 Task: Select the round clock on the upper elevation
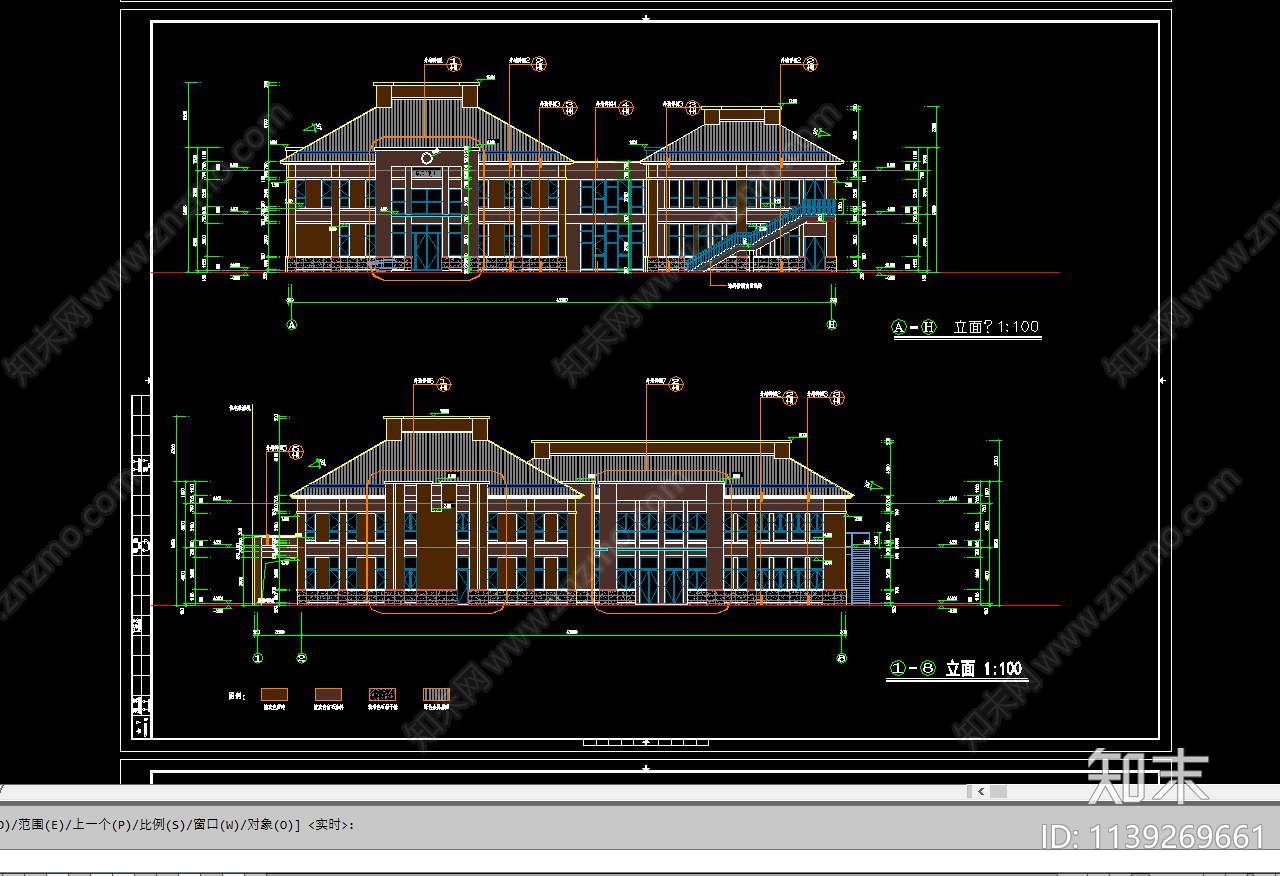click(427, 158)
